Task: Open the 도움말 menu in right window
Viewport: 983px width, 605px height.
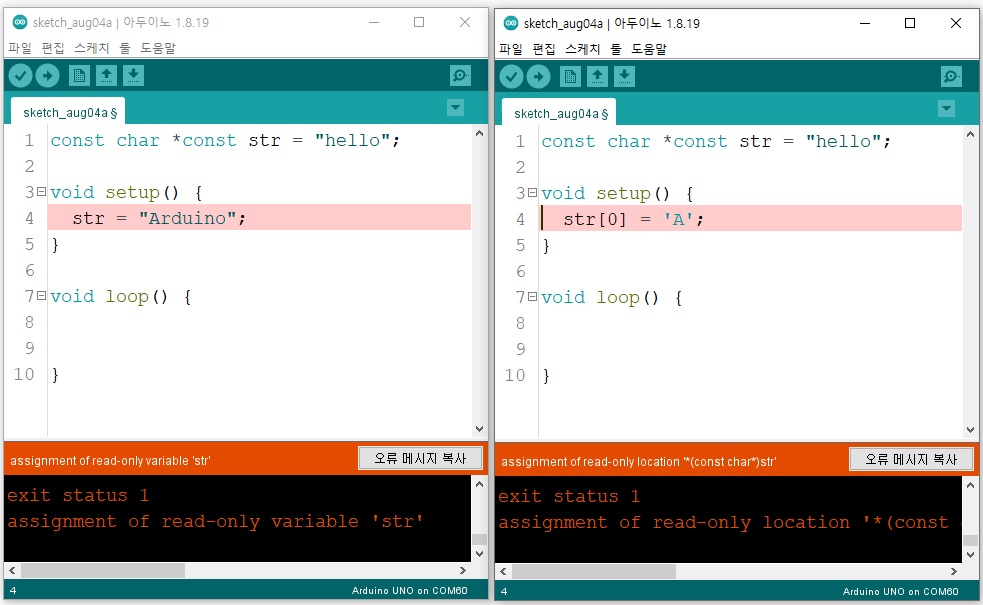Action: pos(648,49)
